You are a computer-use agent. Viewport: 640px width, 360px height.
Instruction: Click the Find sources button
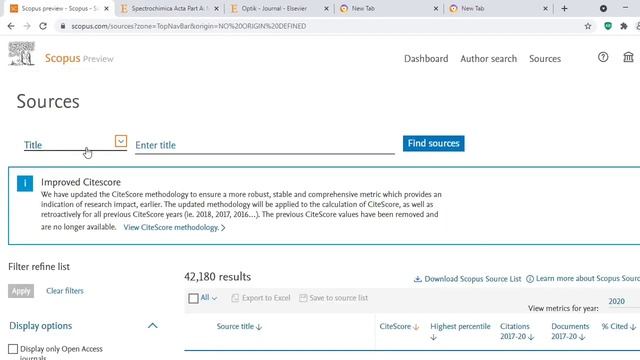point(433,144)
